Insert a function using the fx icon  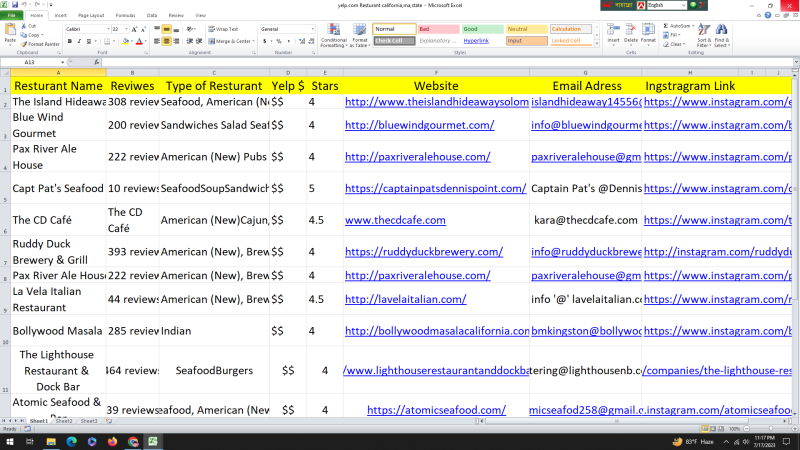point(96,62)
